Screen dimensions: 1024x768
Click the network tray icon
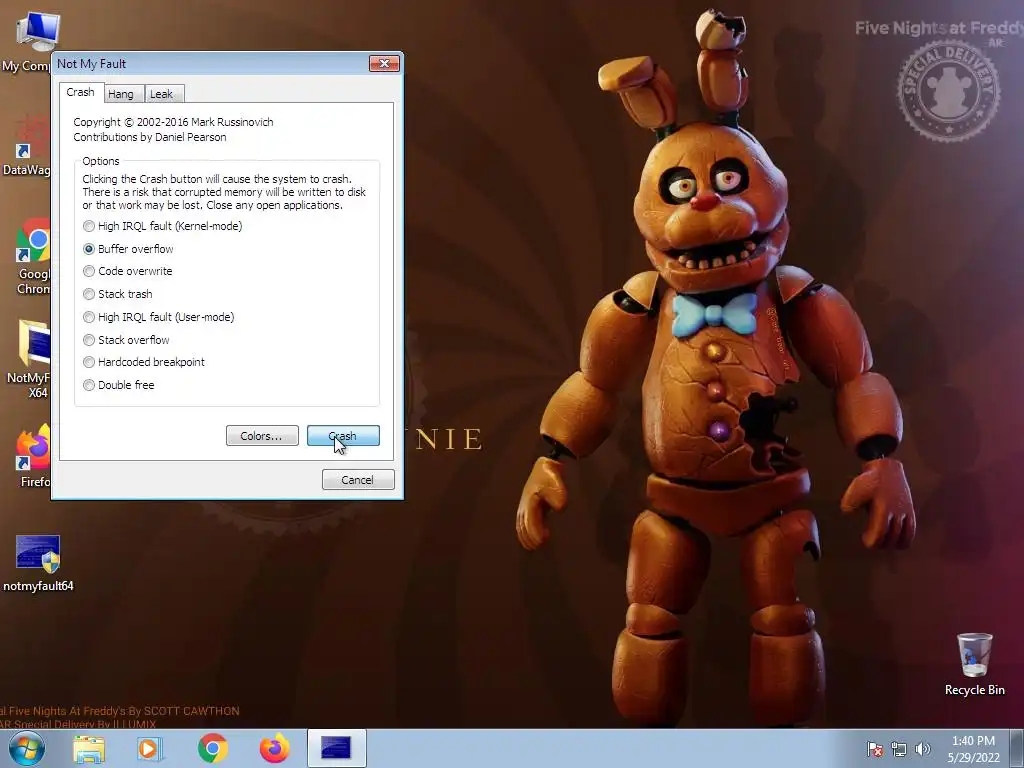click(x=899, y=749)
